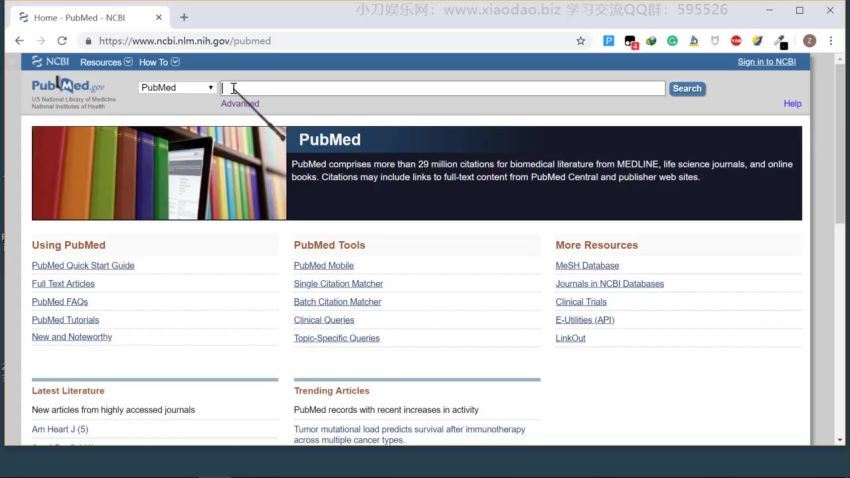Image resolution: width=850 pixels, height=478 pixels.
Task: Click the page vertical scrollbar thumb
Action: (840, 144)
